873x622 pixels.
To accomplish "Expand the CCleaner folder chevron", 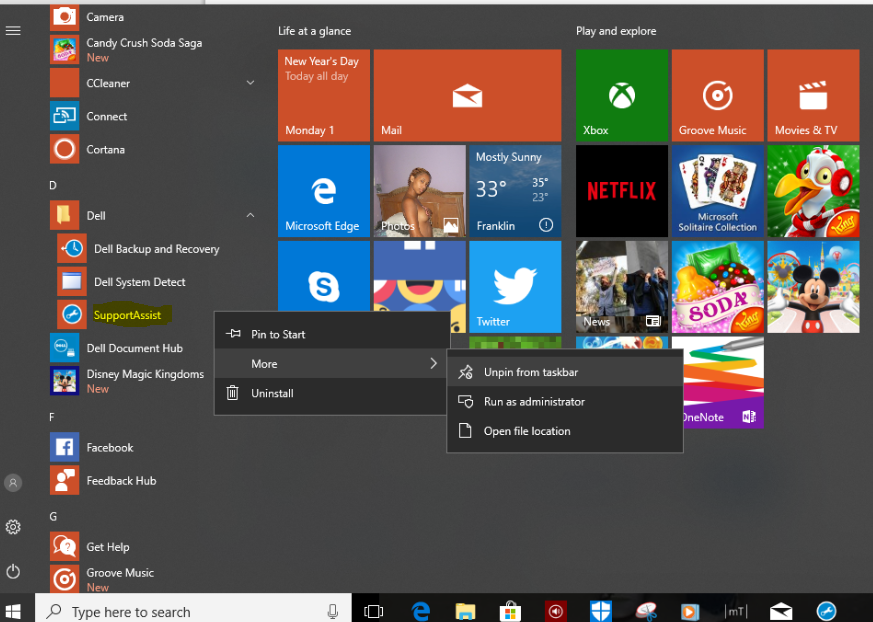I will click(251, 83).
